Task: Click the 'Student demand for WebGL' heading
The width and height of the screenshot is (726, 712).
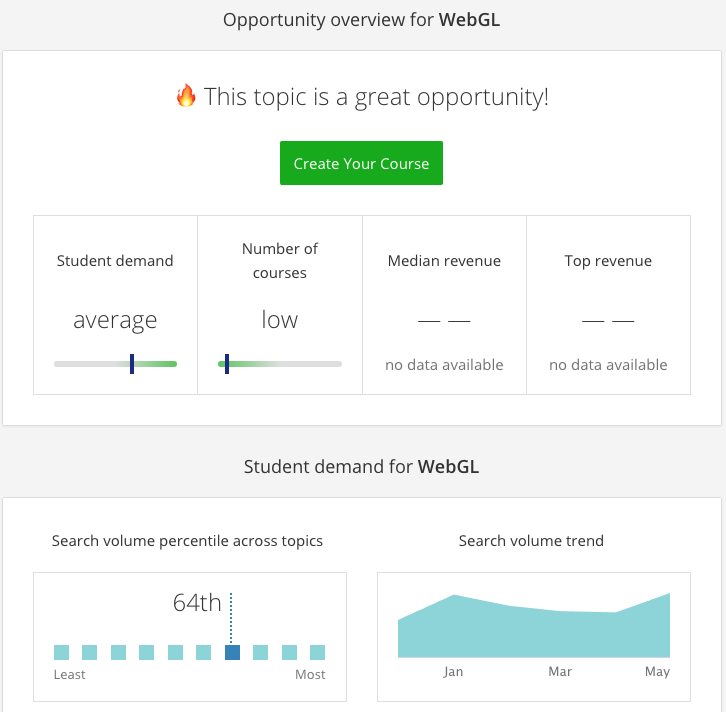Action: (362, 466)
